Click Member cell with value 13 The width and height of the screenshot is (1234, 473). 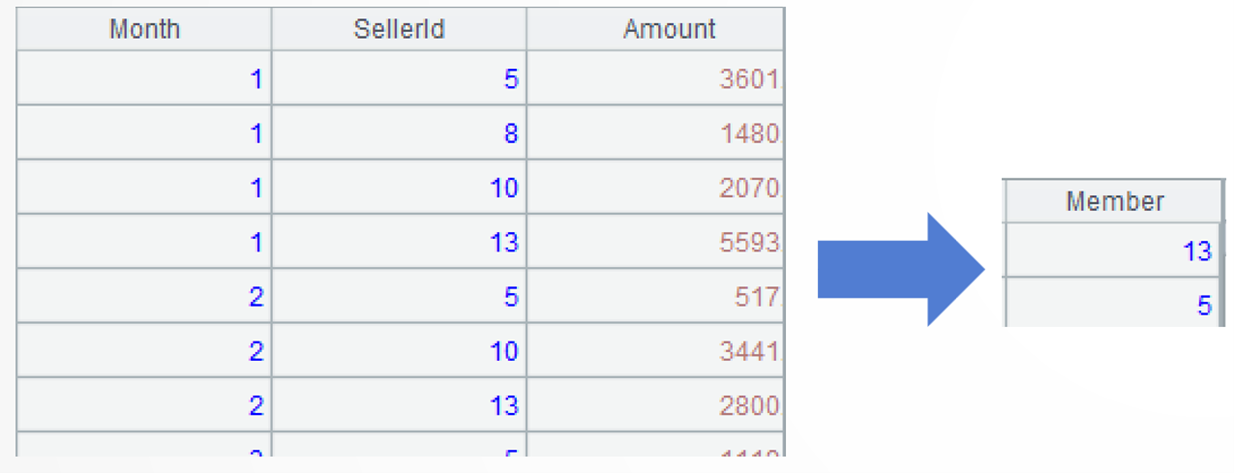1114,251
